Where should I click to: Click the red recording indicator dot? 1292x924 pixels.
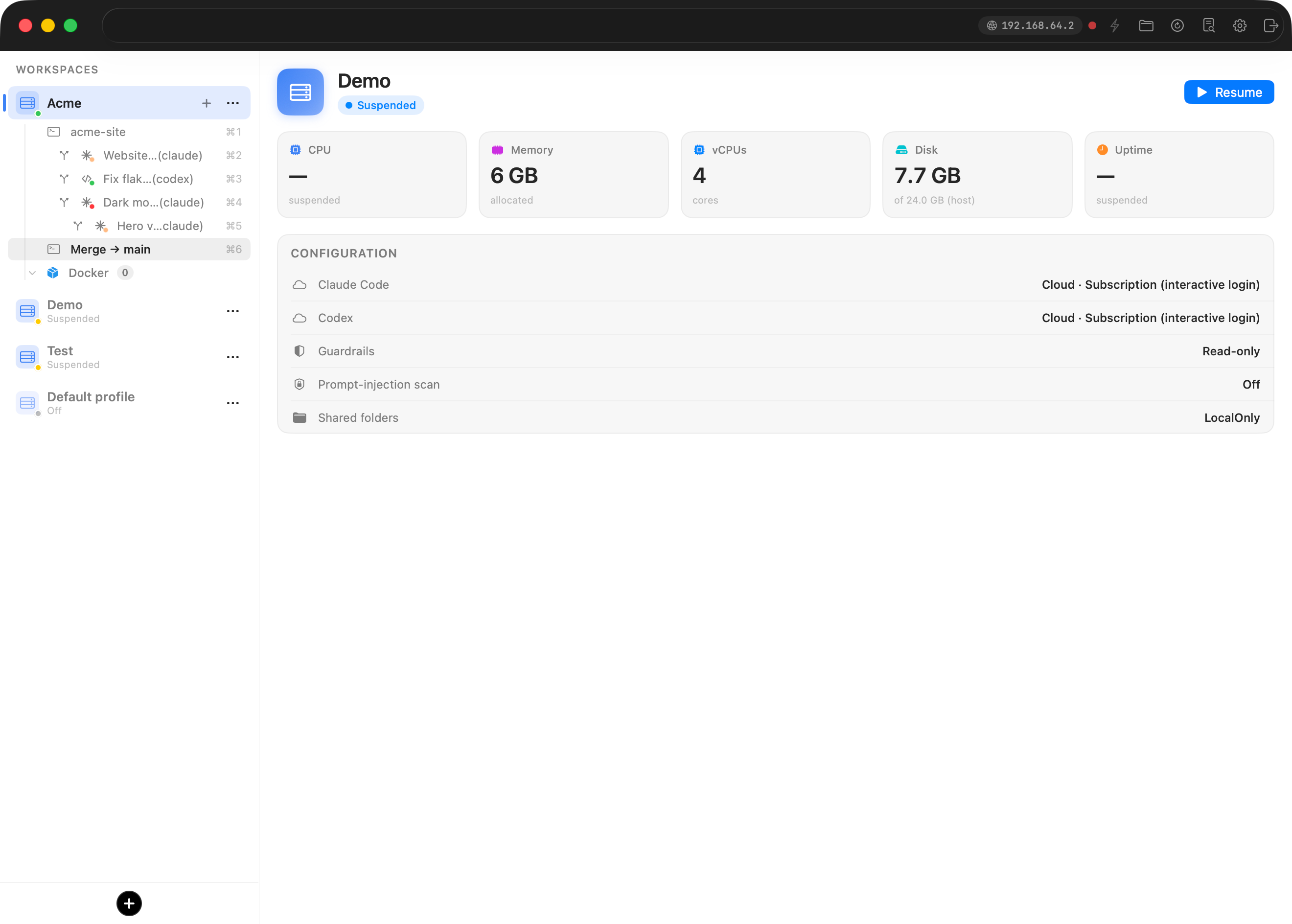tap(1092, 25)
